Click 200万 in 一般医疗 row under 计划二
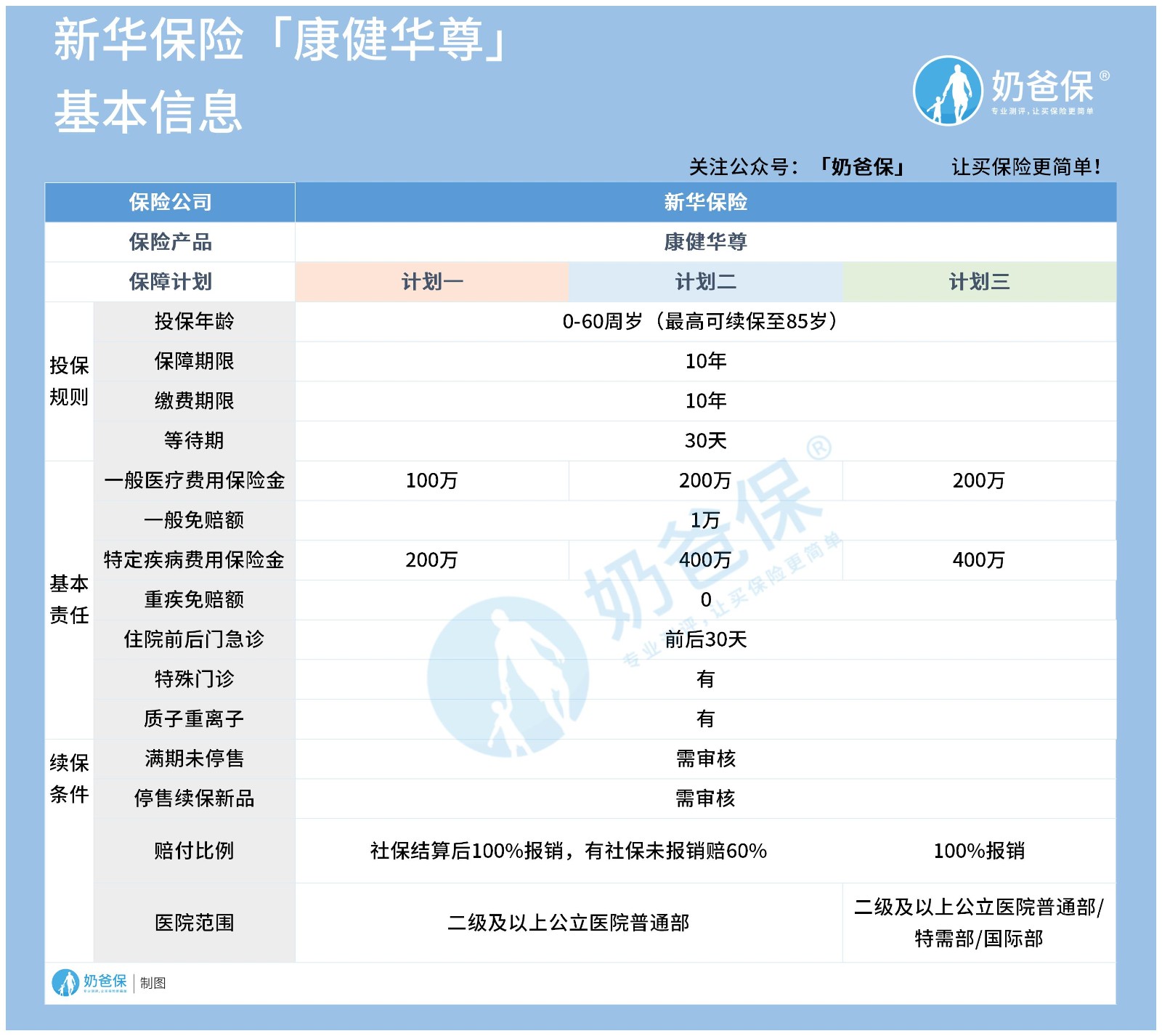Screen dimensions: 1162x1036 (705, 481)
